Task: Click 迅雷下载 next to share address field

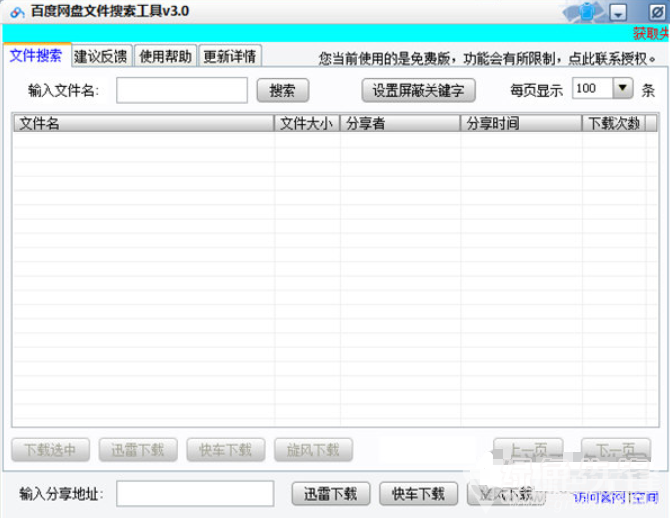Action: 331,494
